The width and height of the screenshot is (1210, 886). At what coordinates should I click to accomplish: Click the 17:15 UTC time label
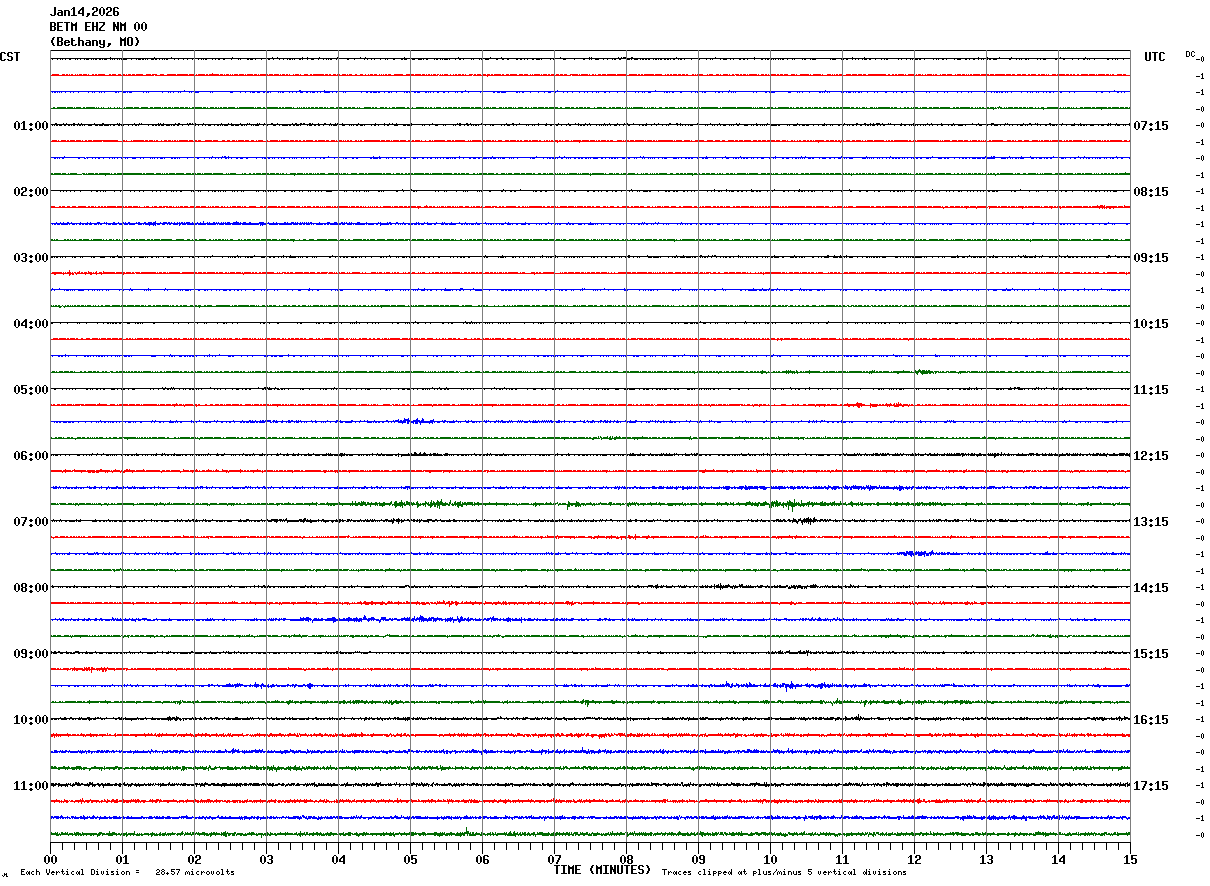click(1150, 786)
